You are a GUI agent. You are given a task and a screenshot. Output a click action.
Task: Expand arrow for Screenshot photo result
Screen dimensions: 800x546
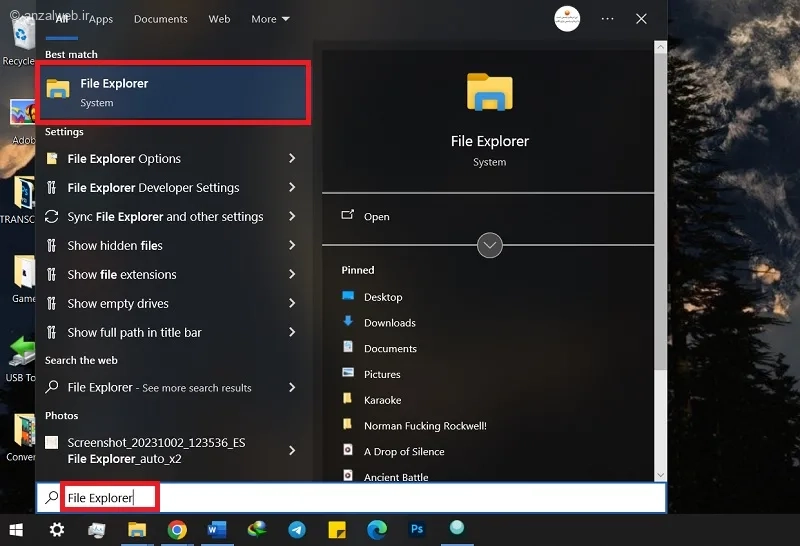(x=292, y=451)
